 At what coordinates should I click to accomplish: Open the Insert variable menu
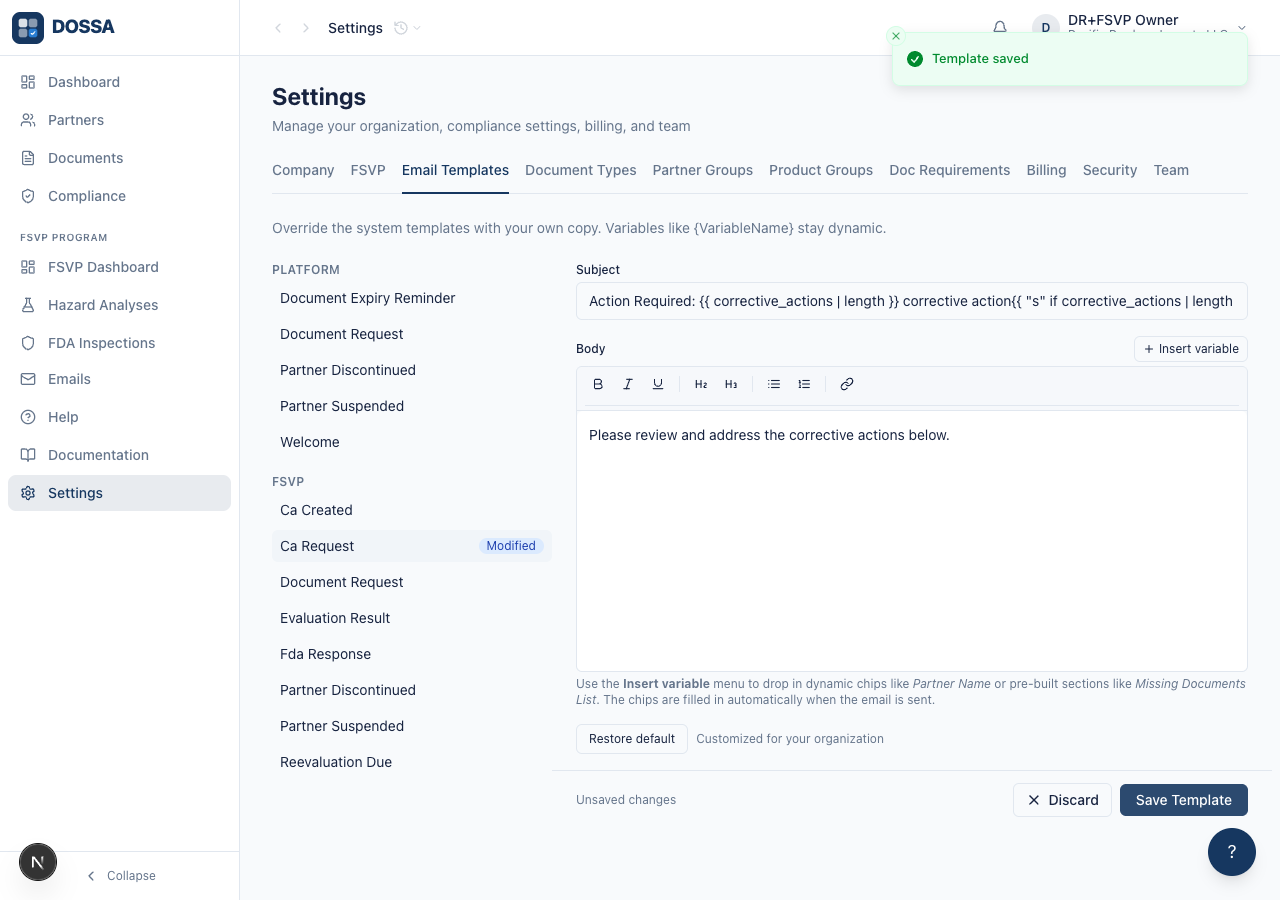(x=1191, y=349)
